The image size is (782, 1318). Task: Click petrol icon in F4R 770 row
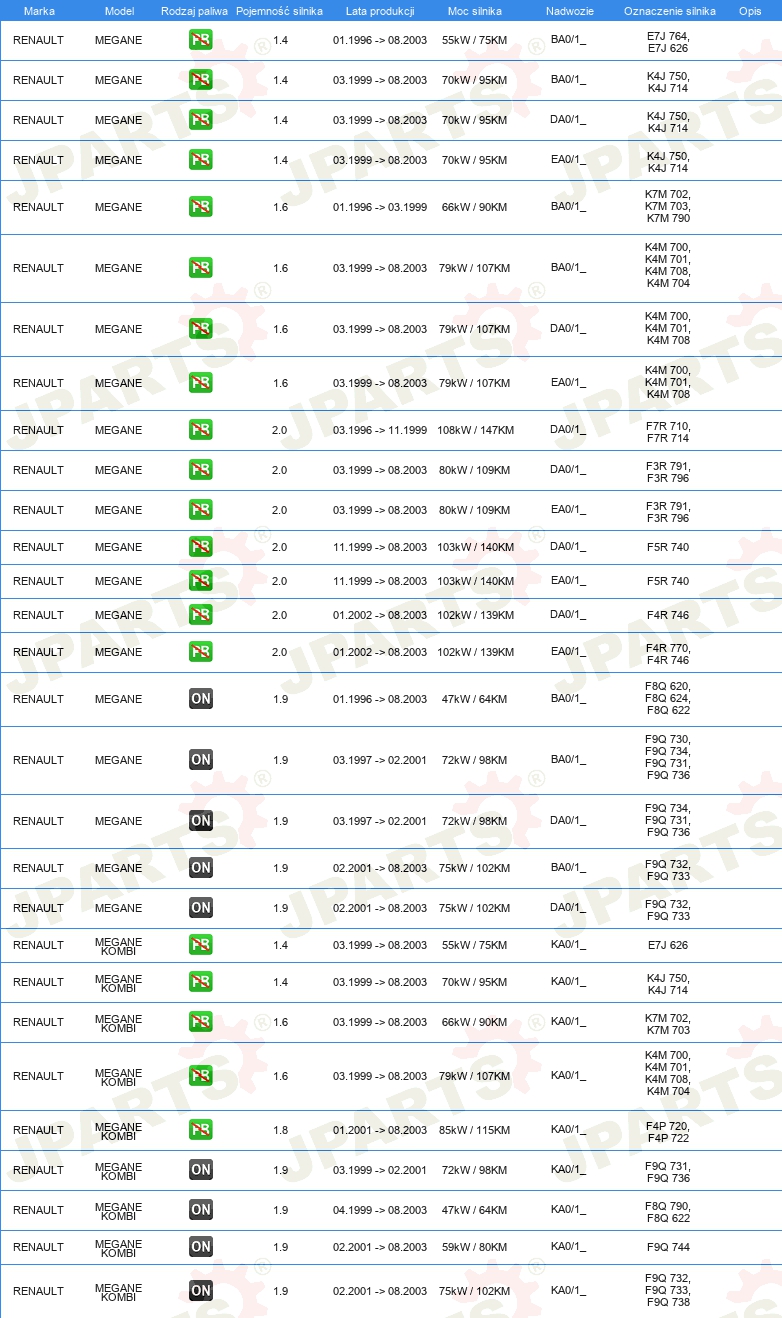click(x=201, y=652)
